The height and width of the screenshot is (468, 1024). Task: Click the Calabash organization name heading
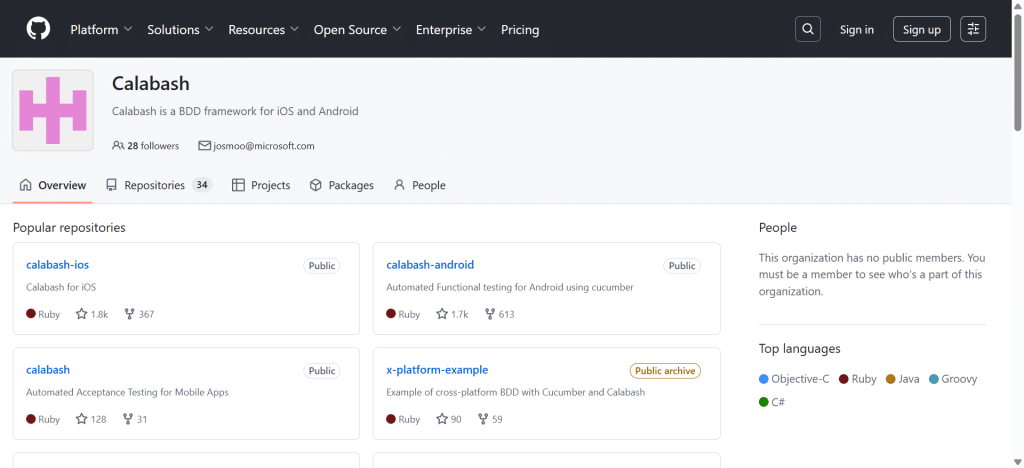click(151, 84)
